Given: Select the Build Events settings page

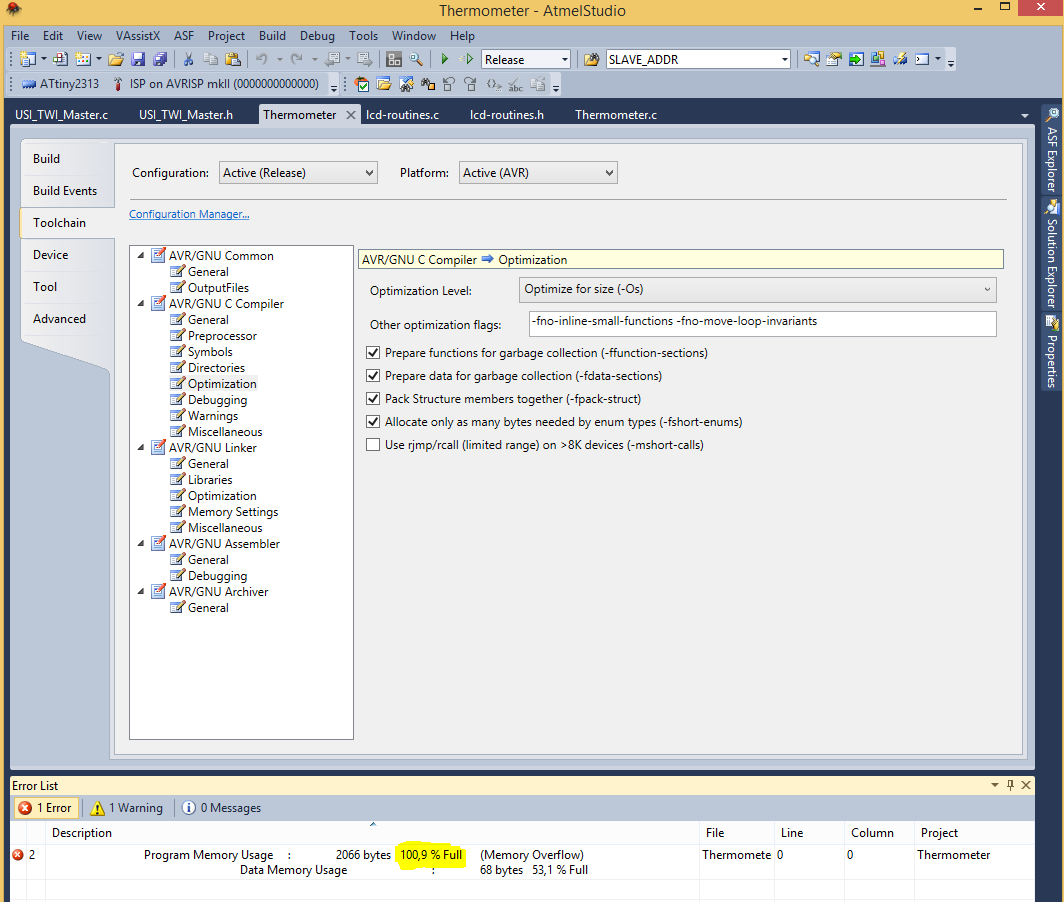Looking at the screenshot, I should 65,191.
